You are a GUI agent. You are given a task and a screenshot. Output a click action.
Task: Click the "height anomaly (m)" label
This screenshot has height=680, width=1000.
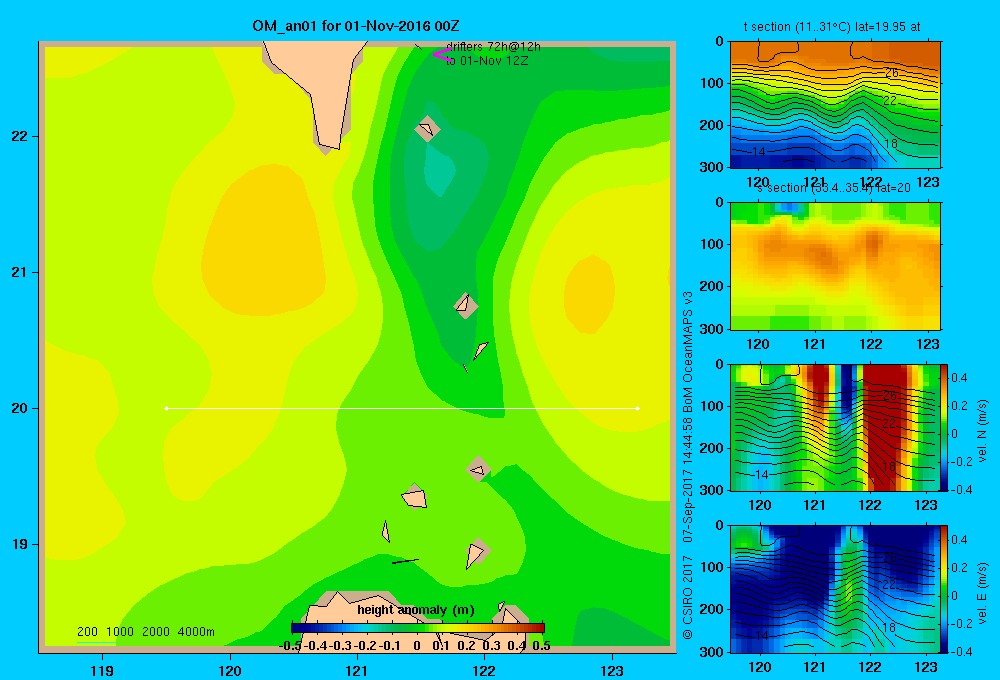click(416, 610)
